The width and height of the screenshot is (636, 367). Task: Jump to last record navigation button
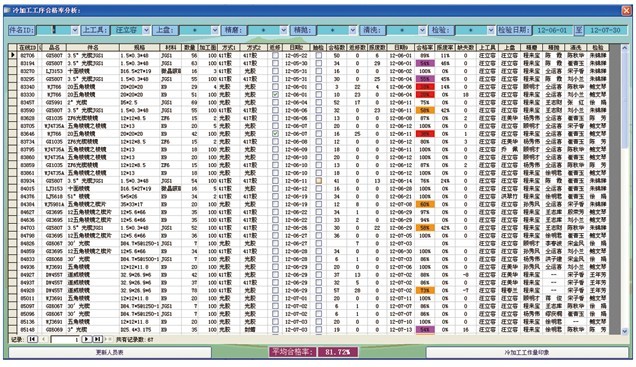(97, 339)
